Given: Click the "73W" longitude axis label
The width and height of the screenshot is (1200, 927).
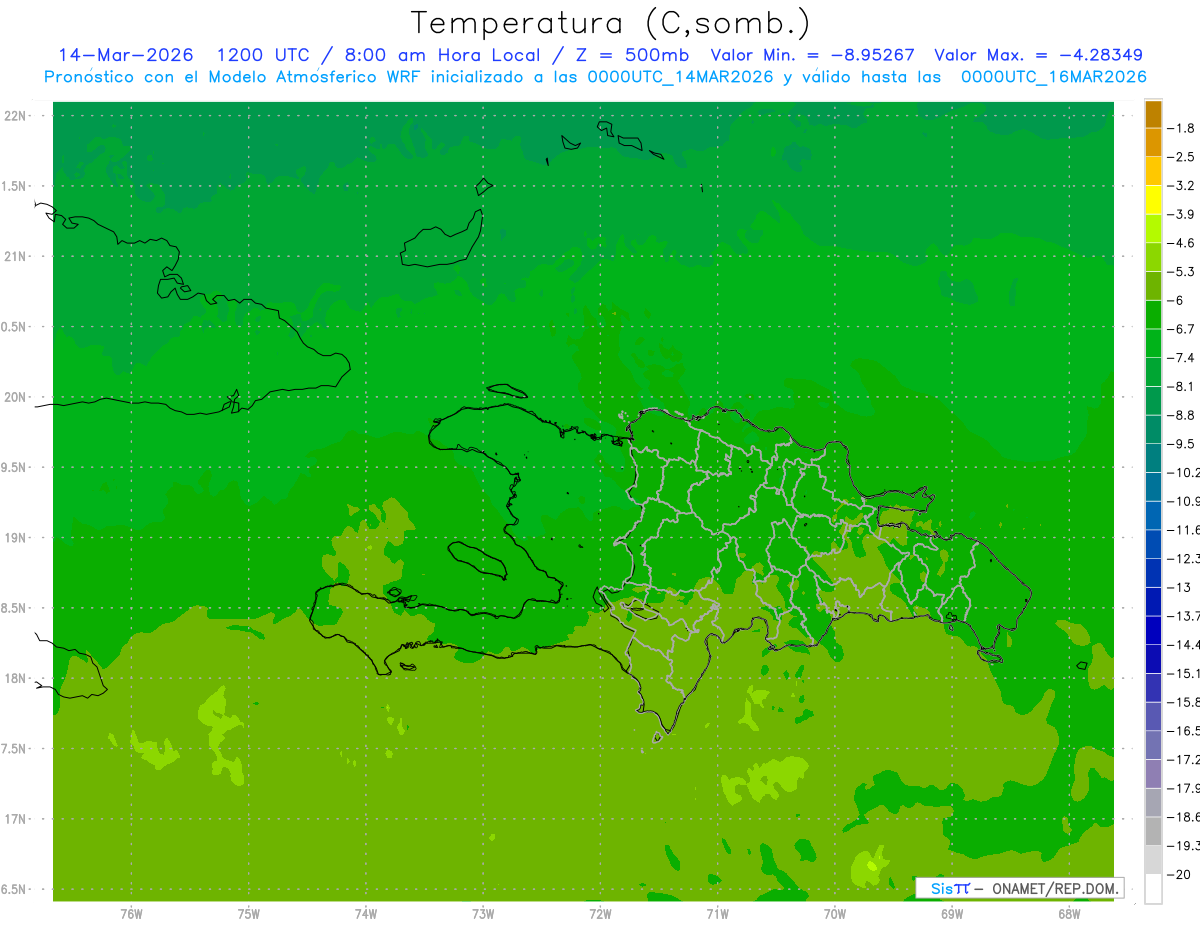Looking at the screenshot, I should 483,914.
